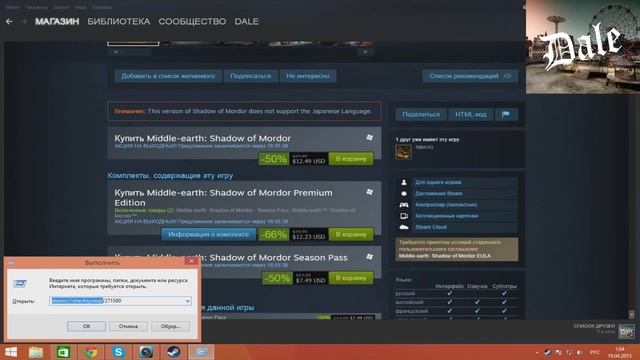Click СПИСОК ДРУЗЕЙ in the bottom bar
Image resolution: width=640 pixels, height=360 pixels.
(594, 326)
